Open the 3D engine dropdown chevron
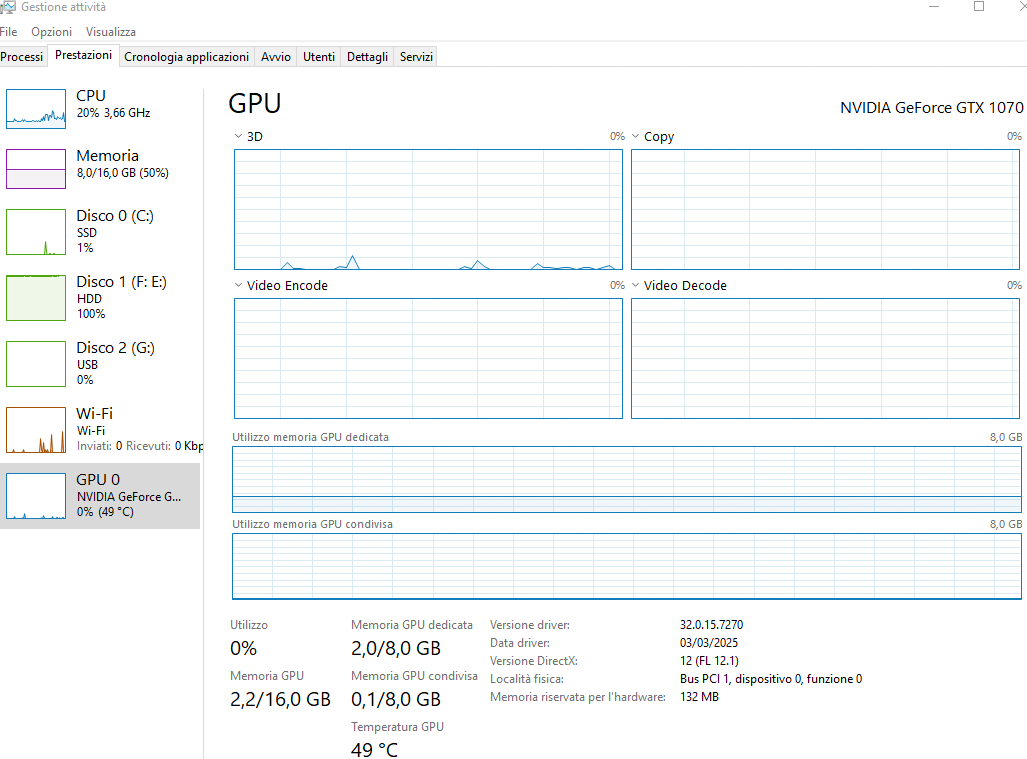 (x=238, y=136)
